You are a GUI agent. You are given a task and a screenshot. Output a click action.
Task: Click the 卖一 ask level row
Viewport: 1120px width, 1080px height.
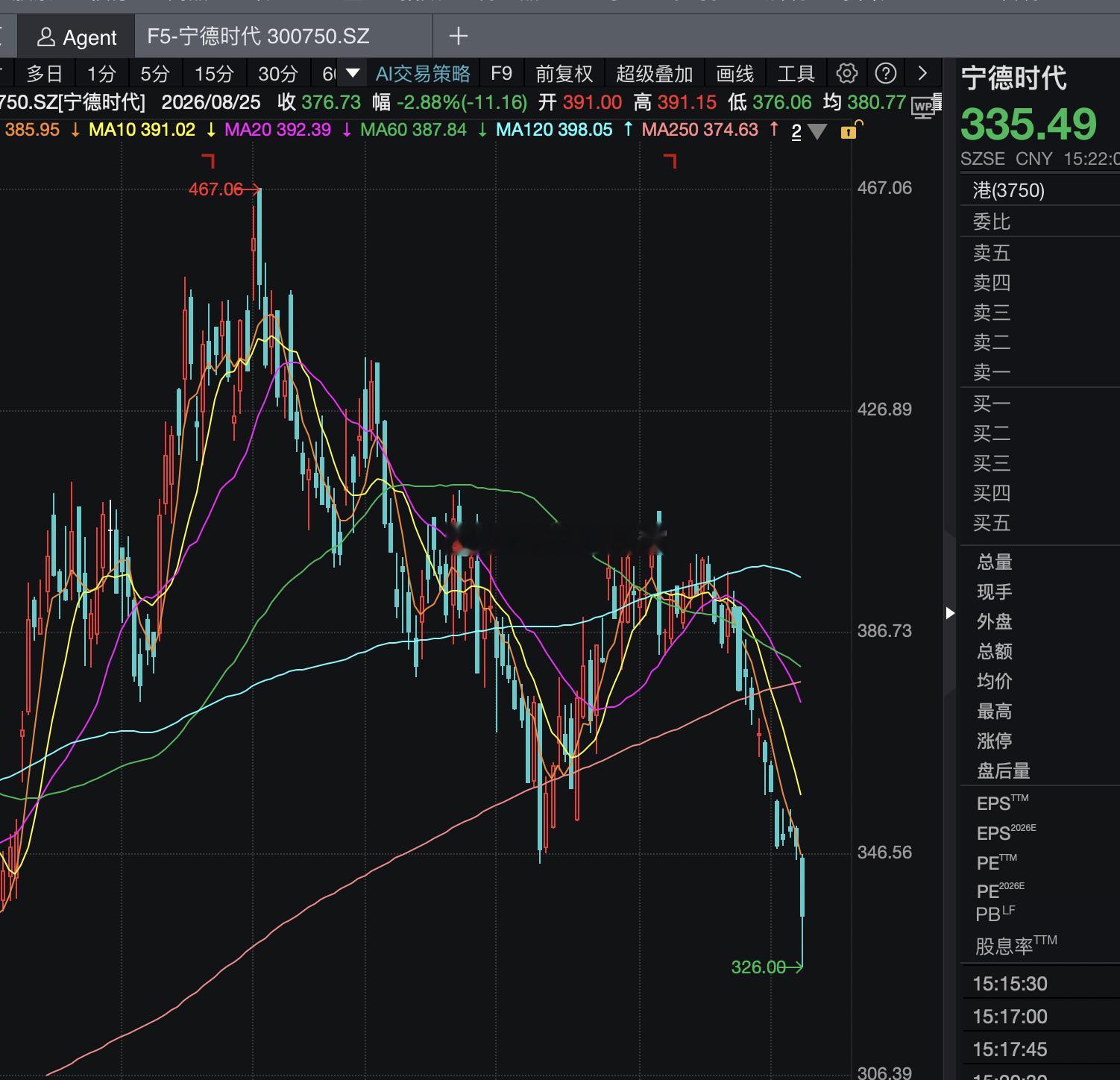tap(1040, 372)
